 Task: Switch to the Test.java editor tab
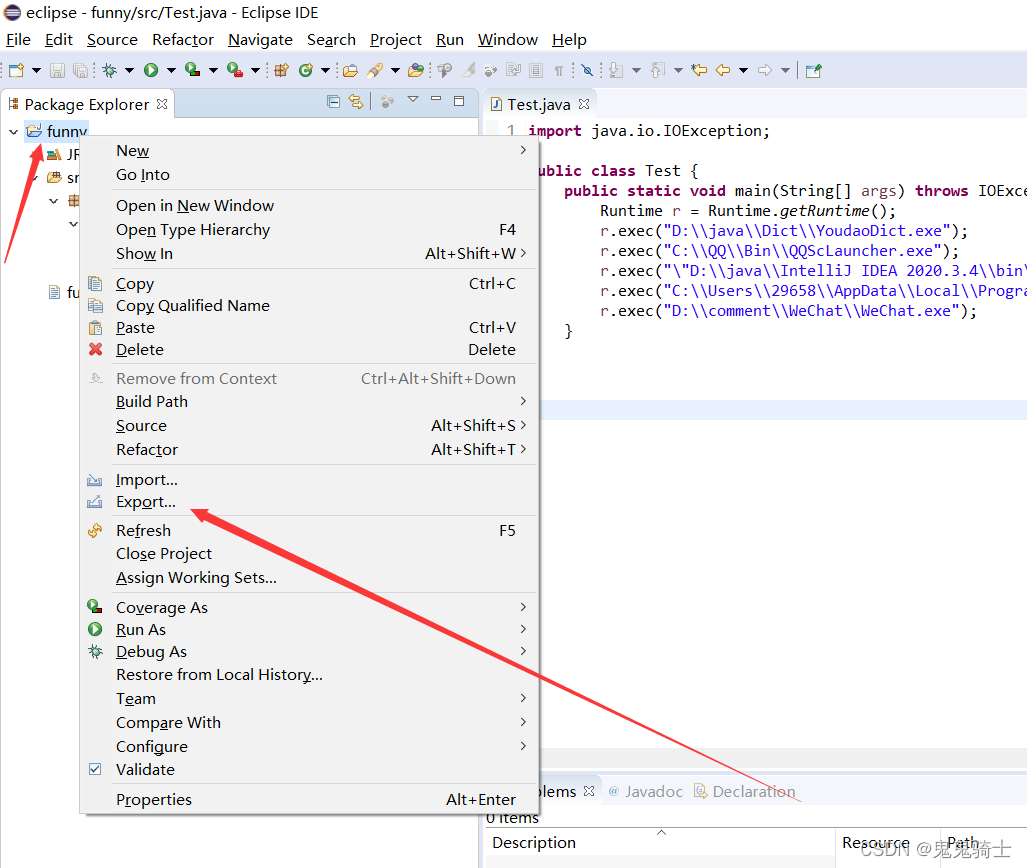coord(539,104)
